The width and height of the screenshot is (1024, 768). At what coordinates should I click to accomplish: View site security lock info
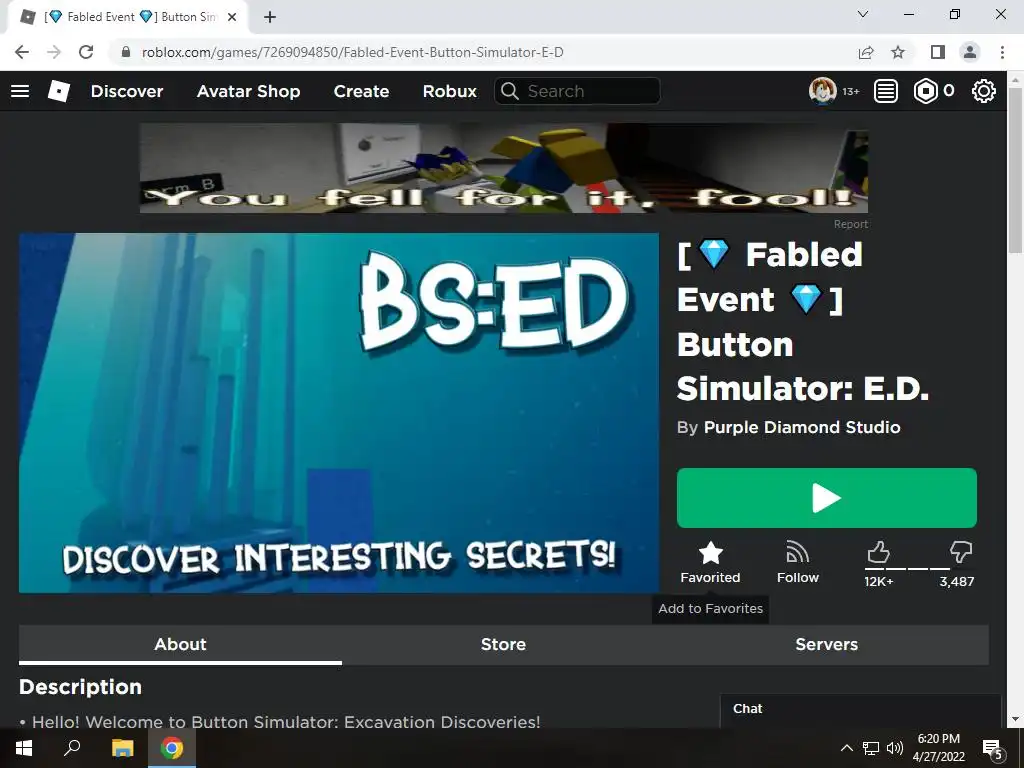click(125, 52)
